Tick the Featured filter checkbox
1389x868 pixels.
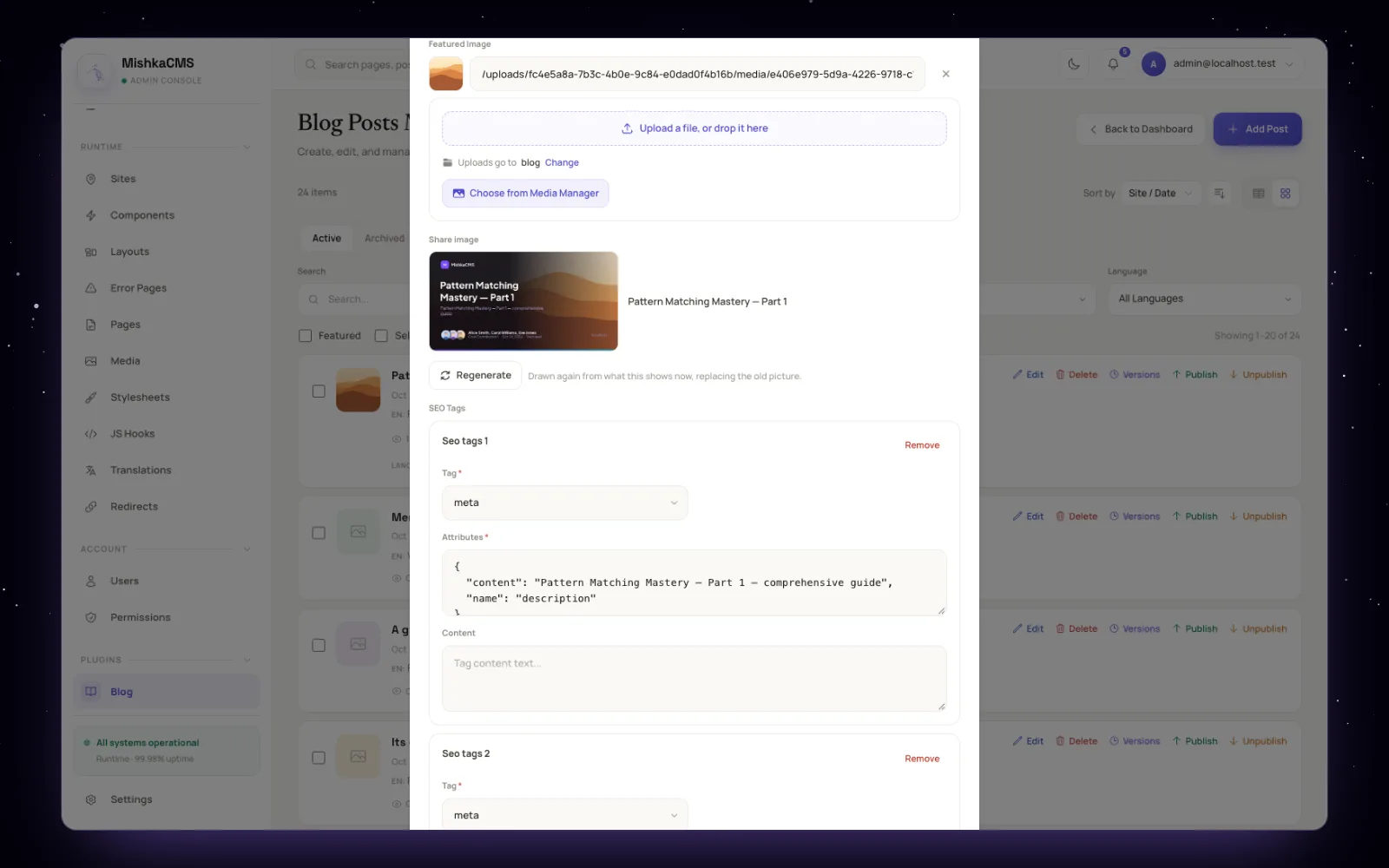coord(305,336)
